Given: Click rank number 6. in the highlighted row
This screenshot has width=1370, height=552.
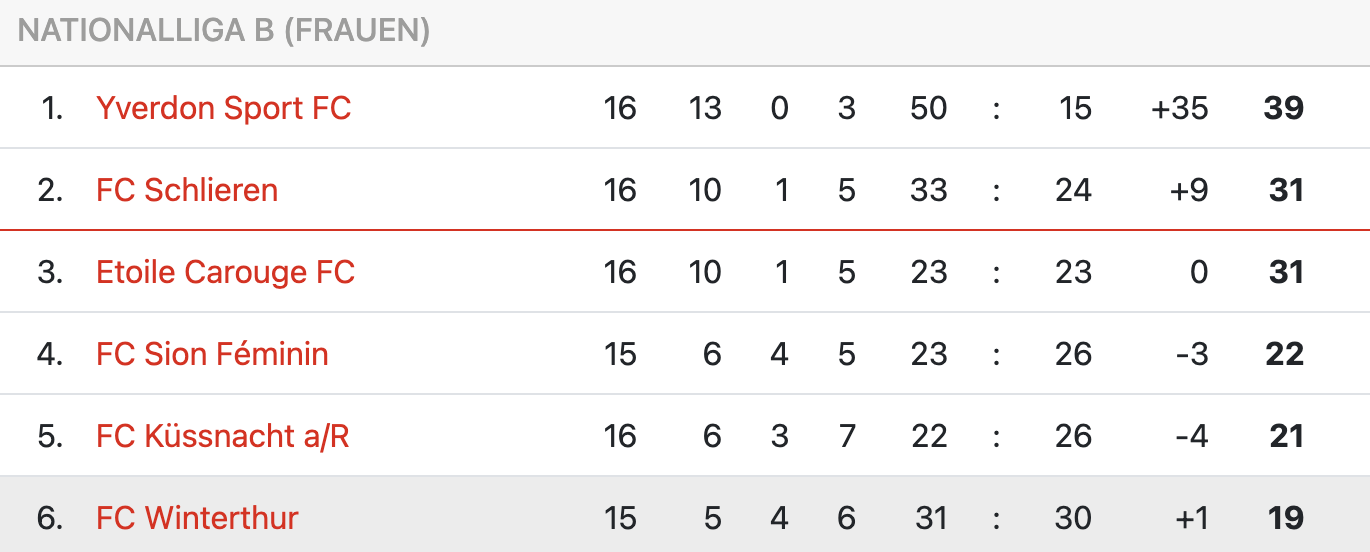Looking at the screenshot, I should 50,518.
